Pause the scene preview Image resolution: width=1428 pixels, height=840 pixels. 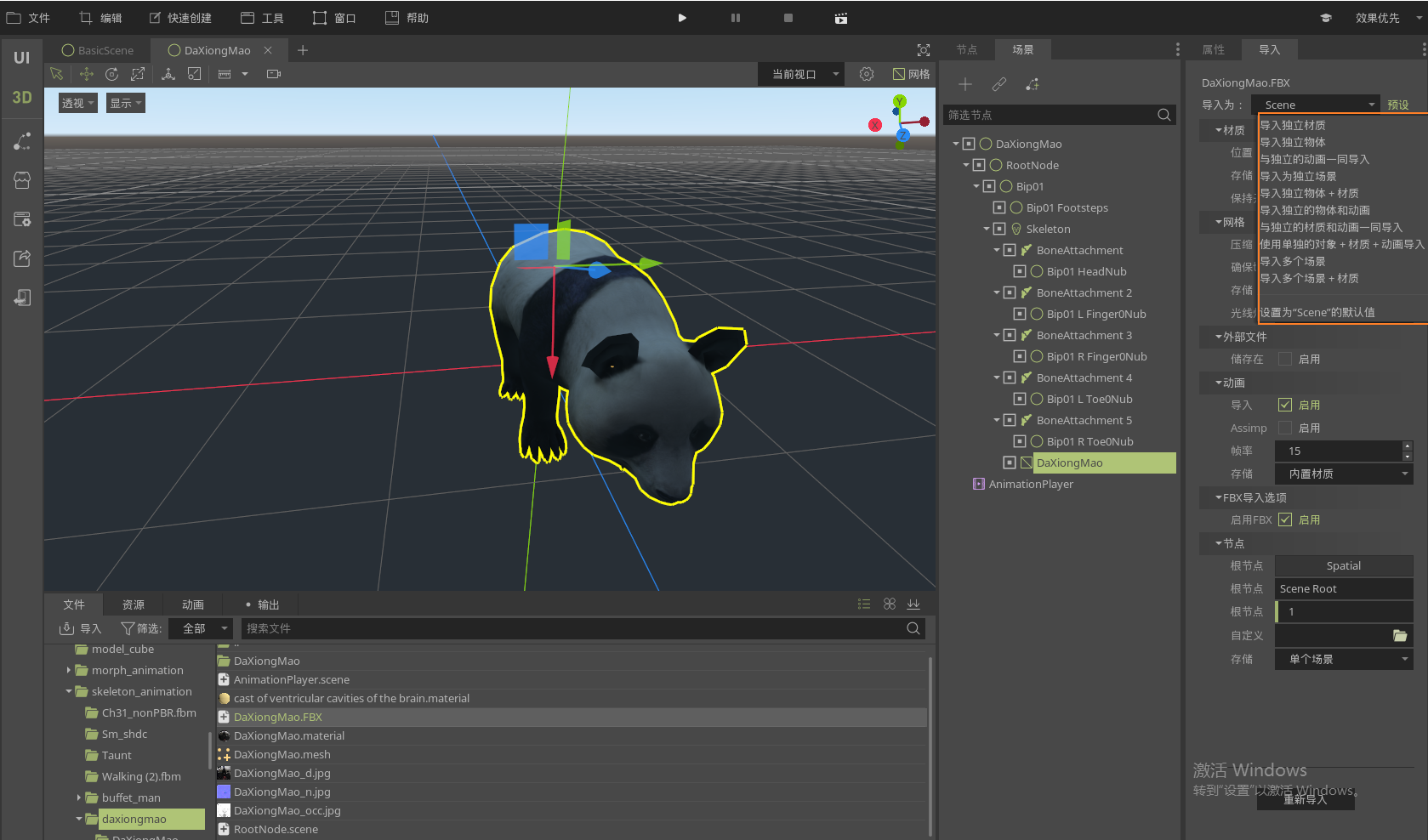click(x=736, y=18)
